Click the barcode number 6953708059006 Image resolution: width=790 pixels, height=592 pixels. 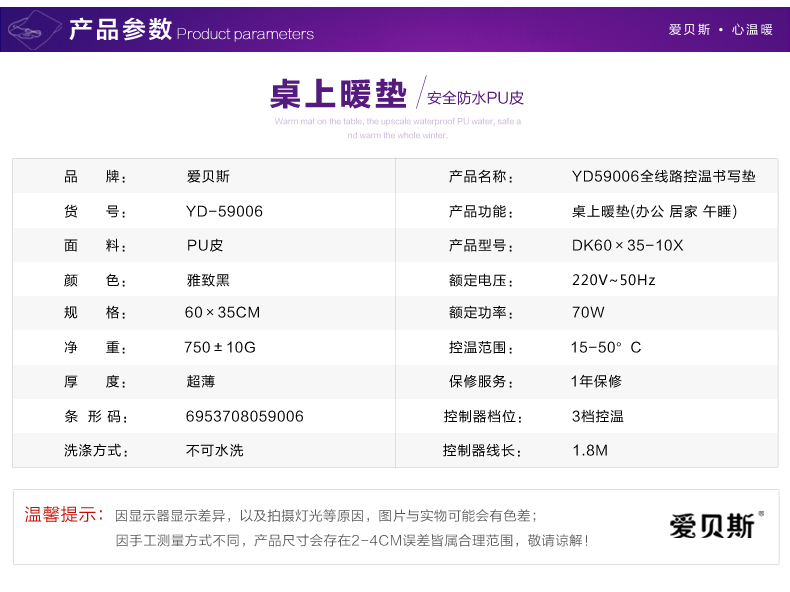coord(244,416)
